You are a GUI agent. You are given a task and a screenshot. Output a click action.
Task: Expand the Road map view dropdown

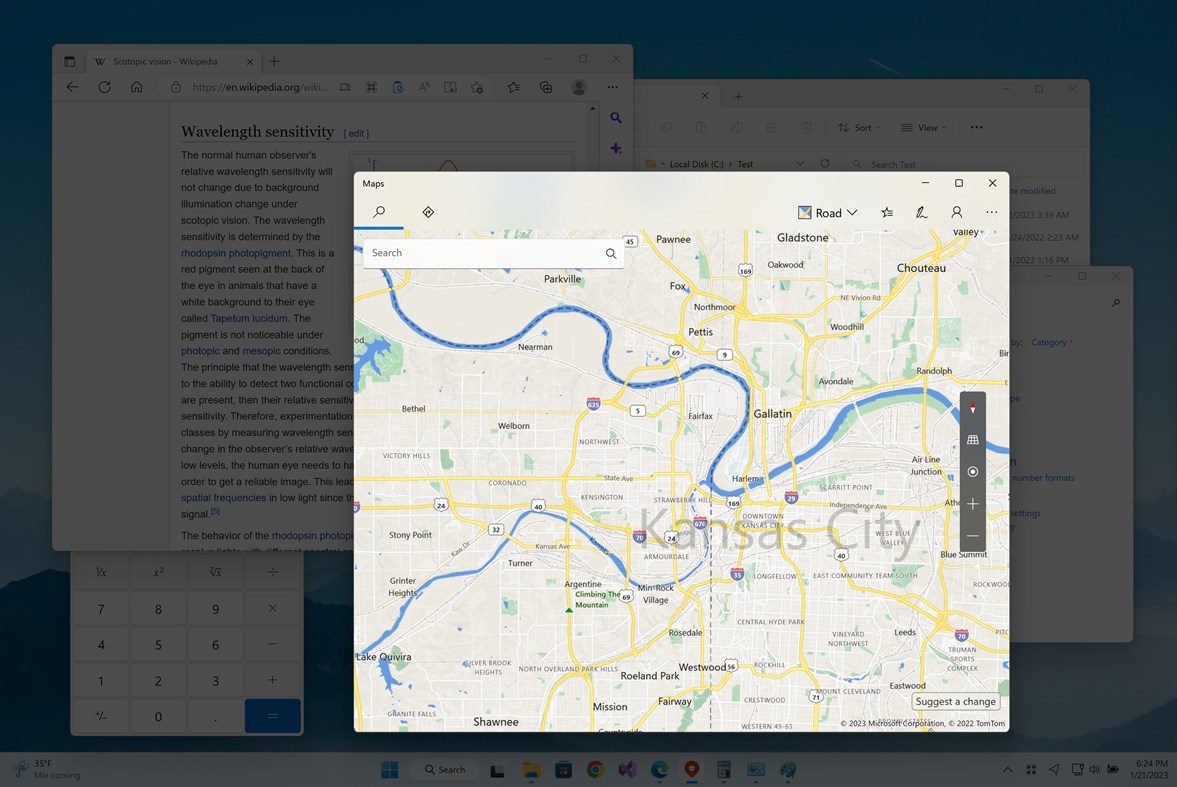827,213
